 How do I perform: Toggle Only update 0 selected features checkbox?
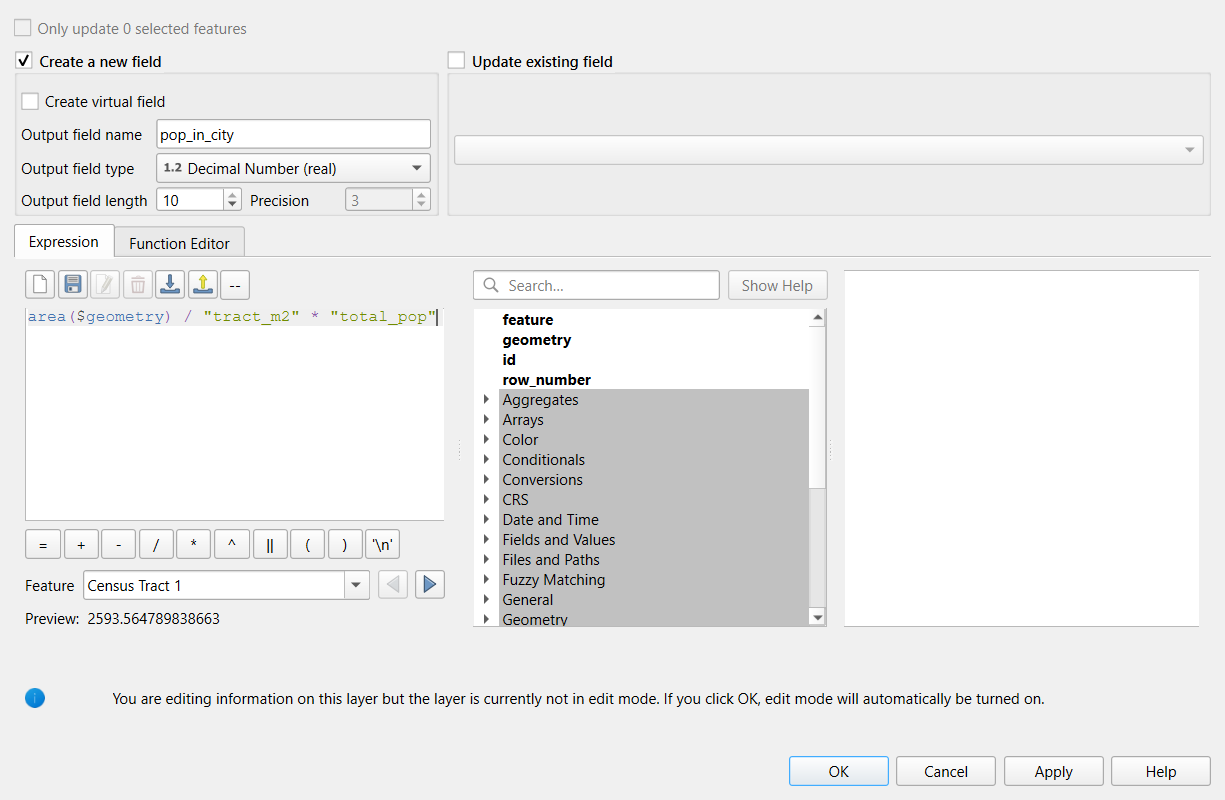click(23, 28)
